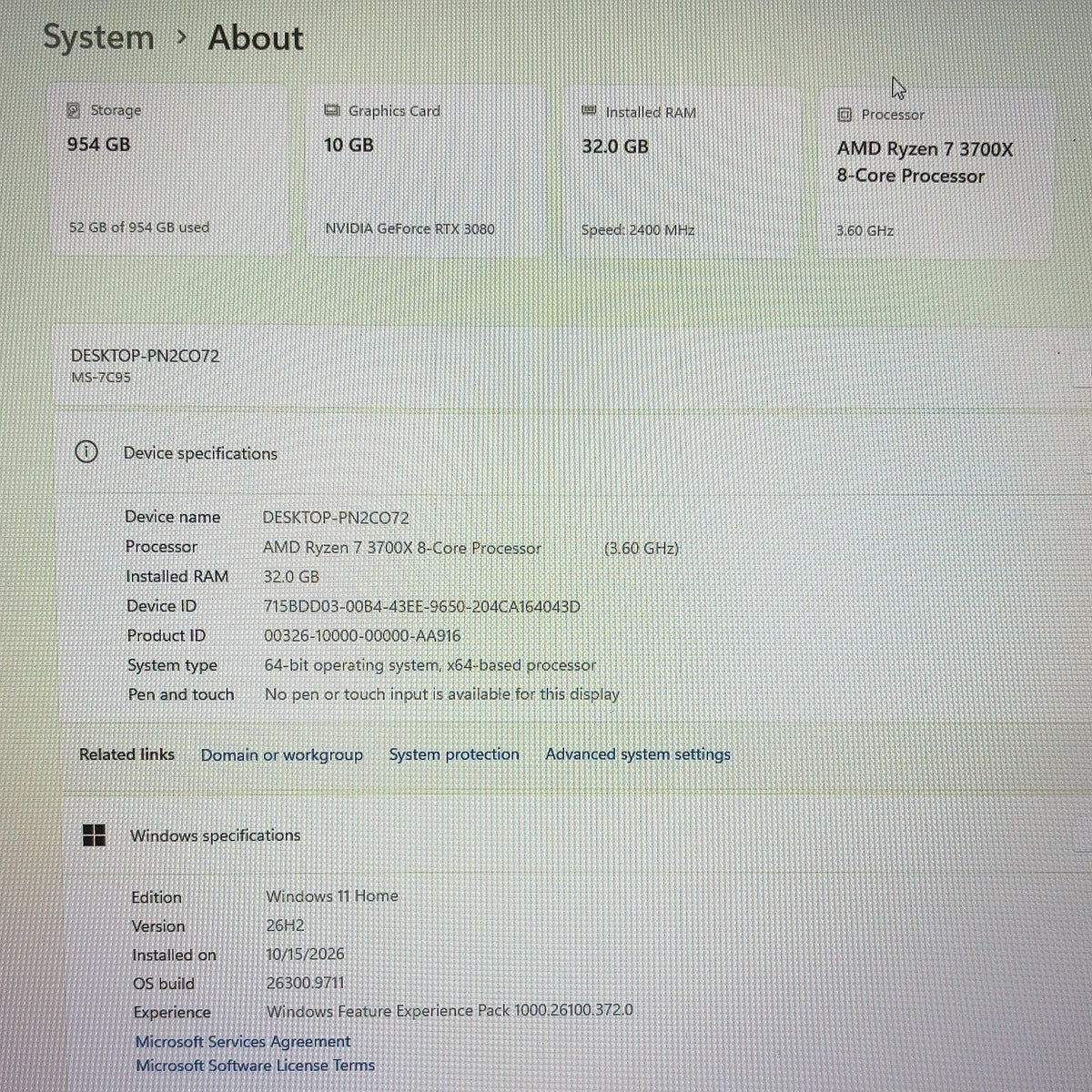
Task: Open System protection link
Action: point(454,754)
